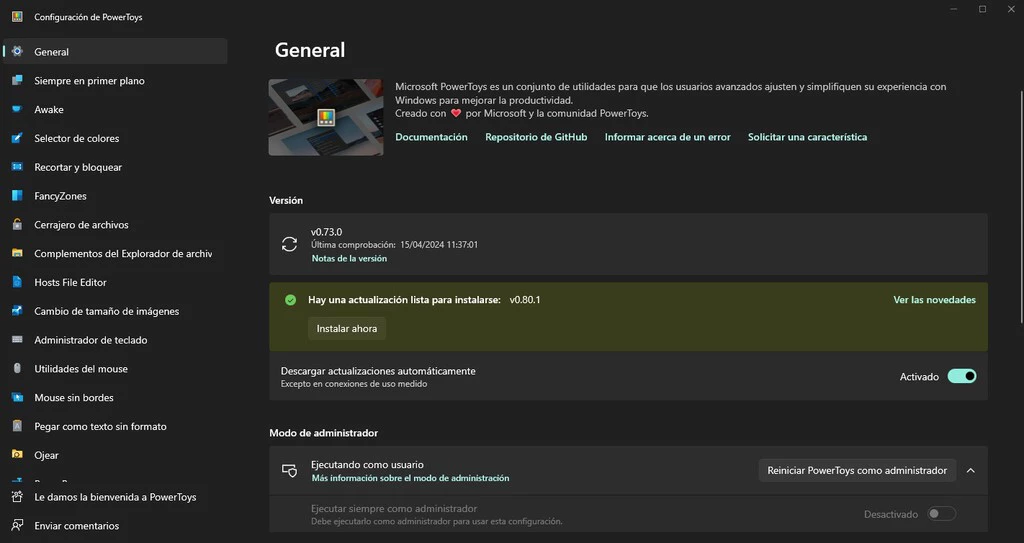
Task: Open Notas de la versión link
Action: pos(349,258)
